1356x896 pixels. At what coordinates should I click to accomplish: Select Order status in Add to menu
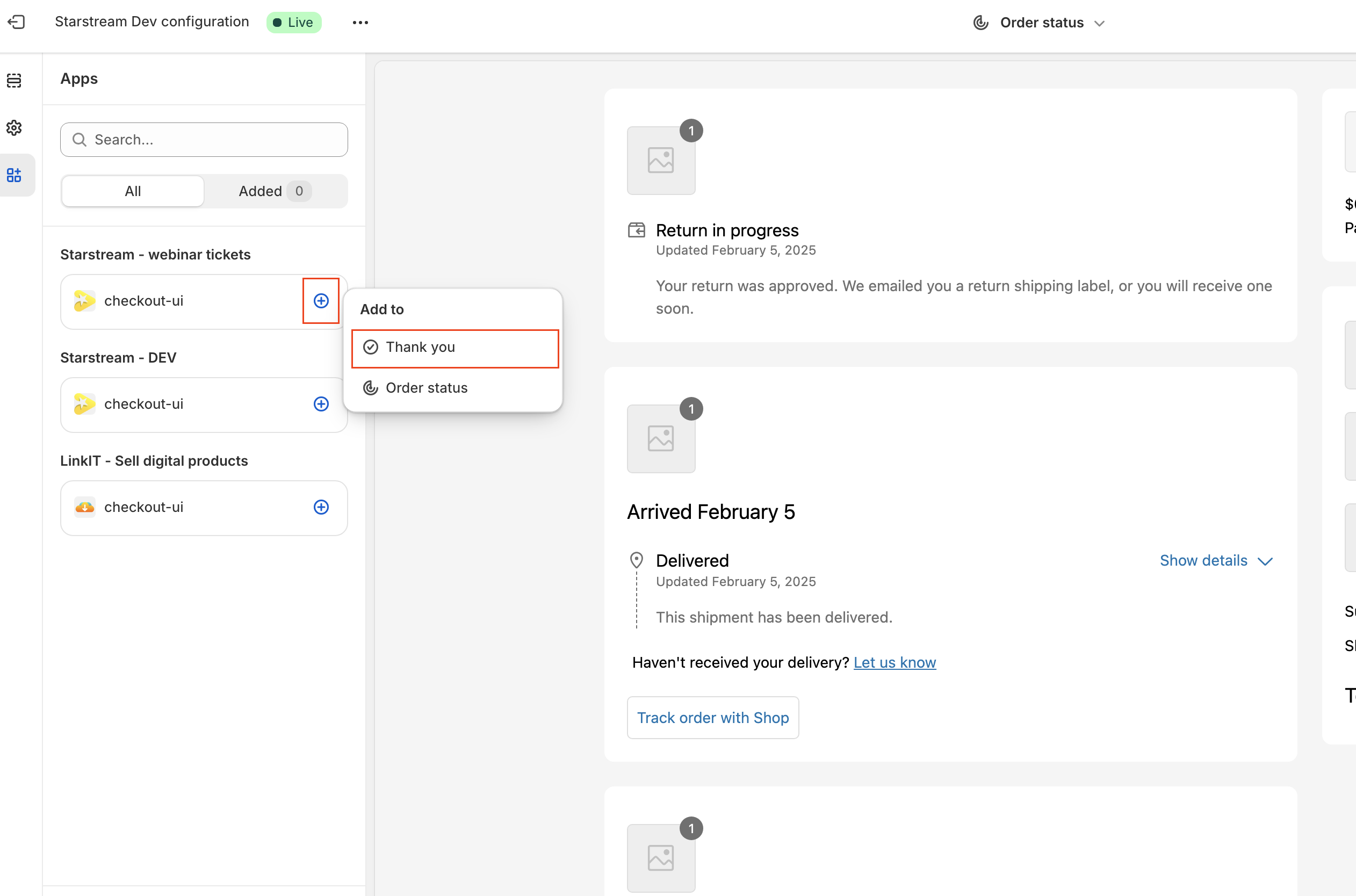point(426,388)
